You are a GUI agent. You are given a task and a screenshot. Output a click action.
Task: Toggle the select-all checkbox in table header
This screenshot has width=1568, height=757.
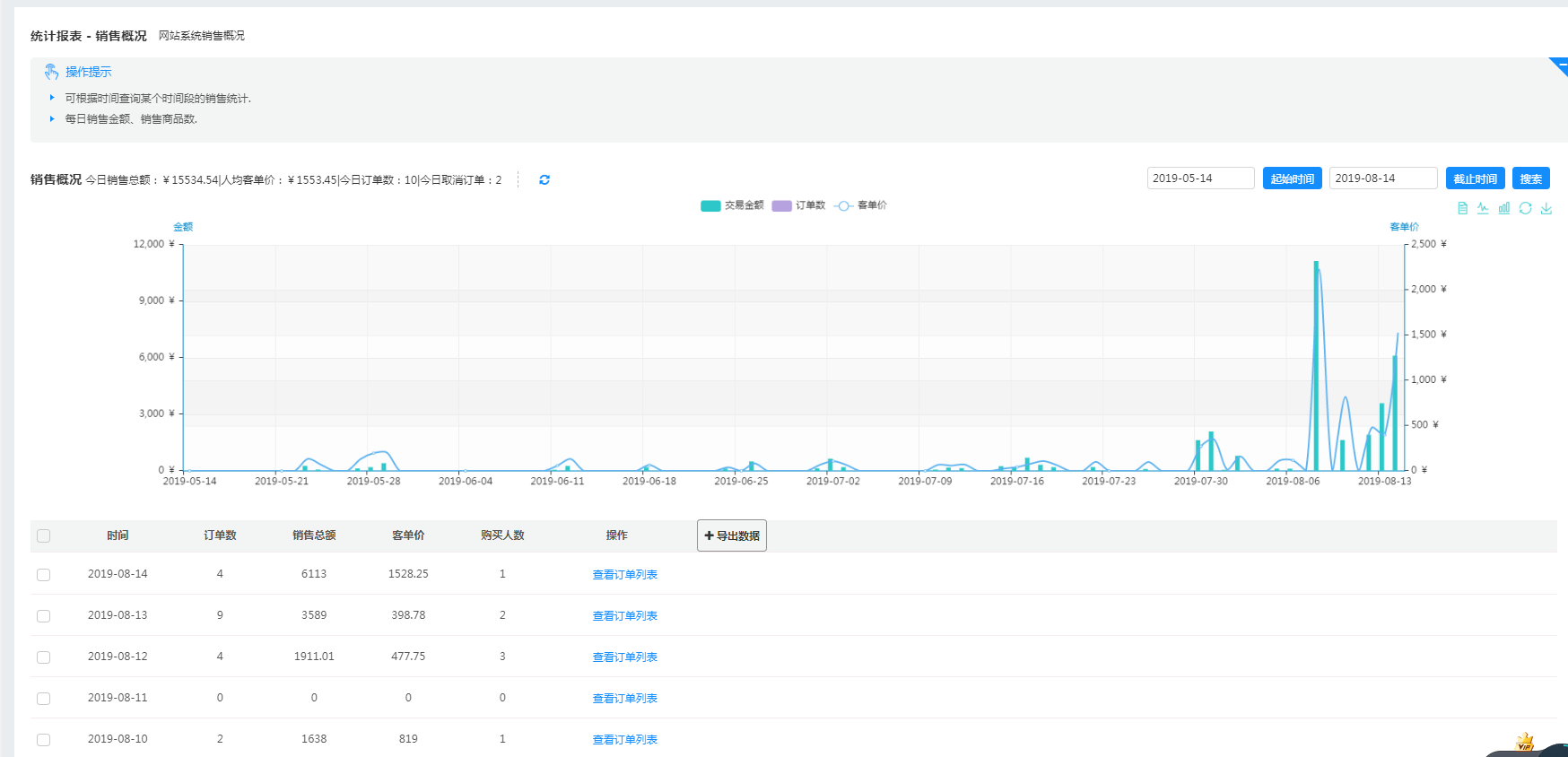43,536
